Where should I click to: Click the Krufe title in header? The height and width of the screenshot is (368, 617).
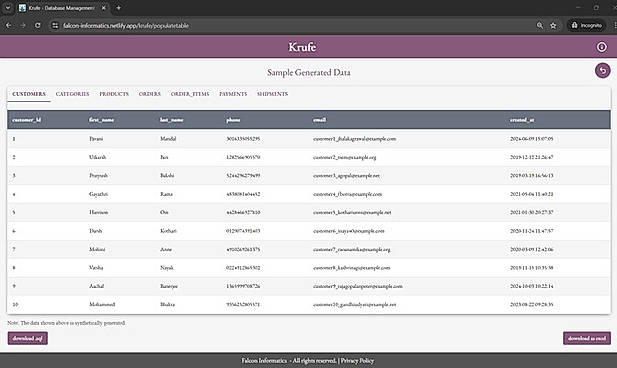pyautogui.click(x=302, y=47)
